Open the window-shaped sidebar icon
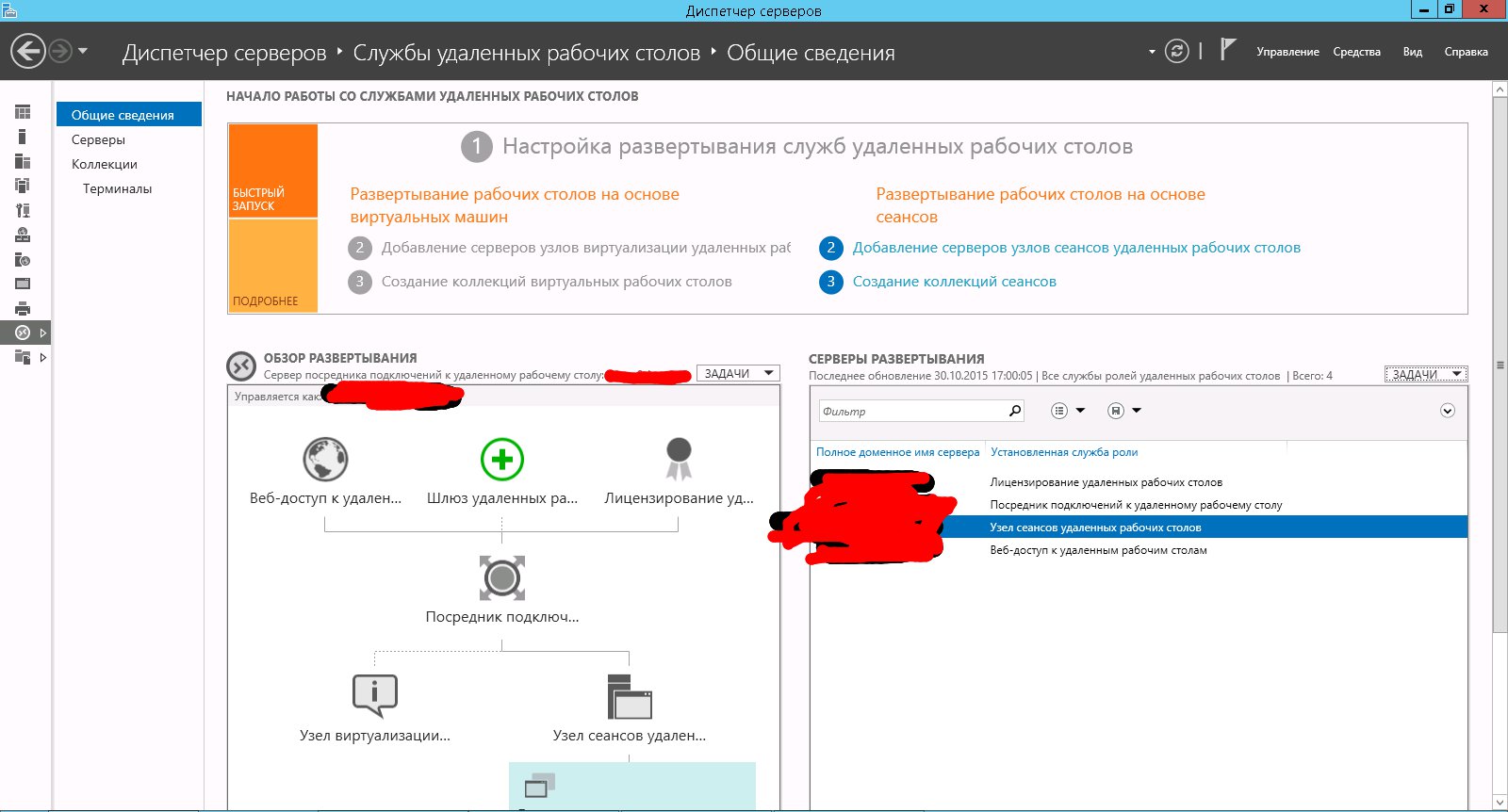Viewport: 1508px width, 812px height. click(23, 284)
